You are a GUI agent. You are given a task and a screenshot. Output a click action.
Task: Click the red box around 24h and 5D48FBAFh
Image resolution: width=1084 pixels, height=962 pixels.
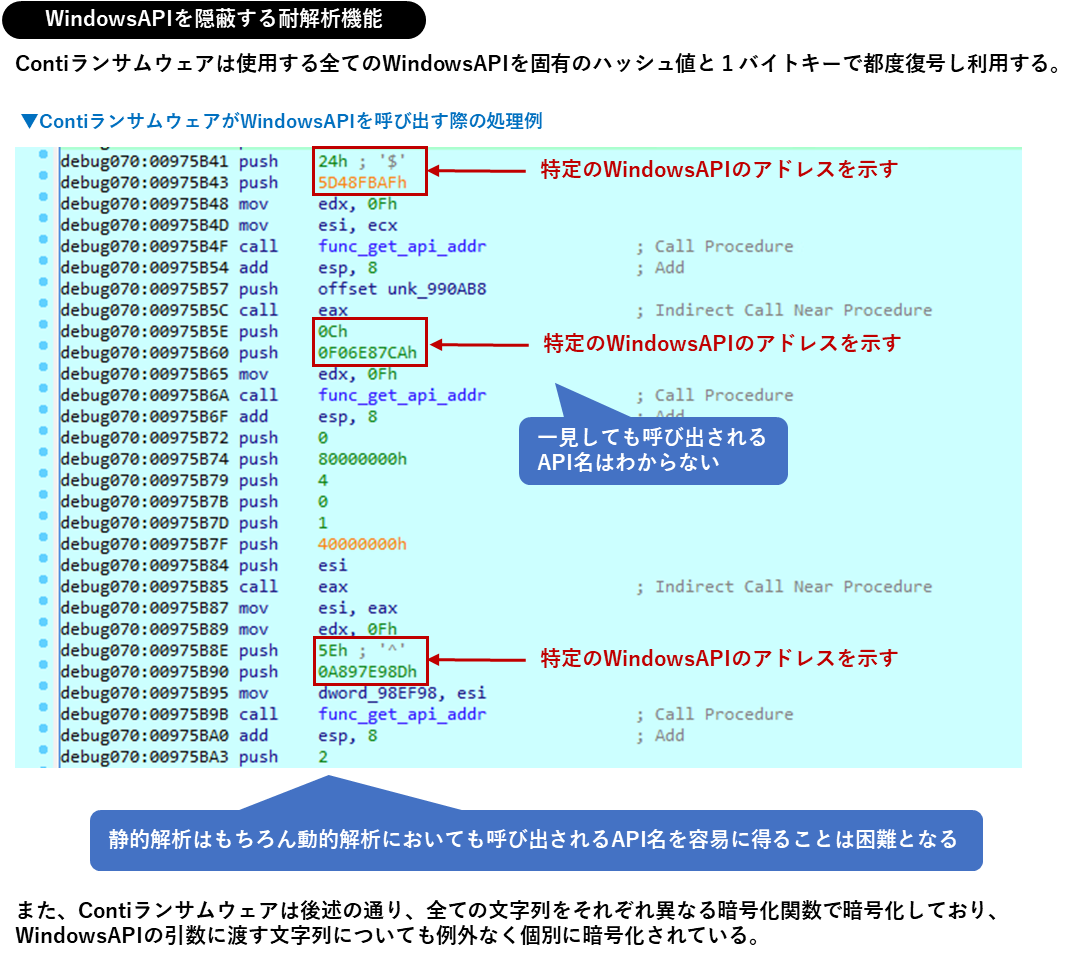[368, 170]
